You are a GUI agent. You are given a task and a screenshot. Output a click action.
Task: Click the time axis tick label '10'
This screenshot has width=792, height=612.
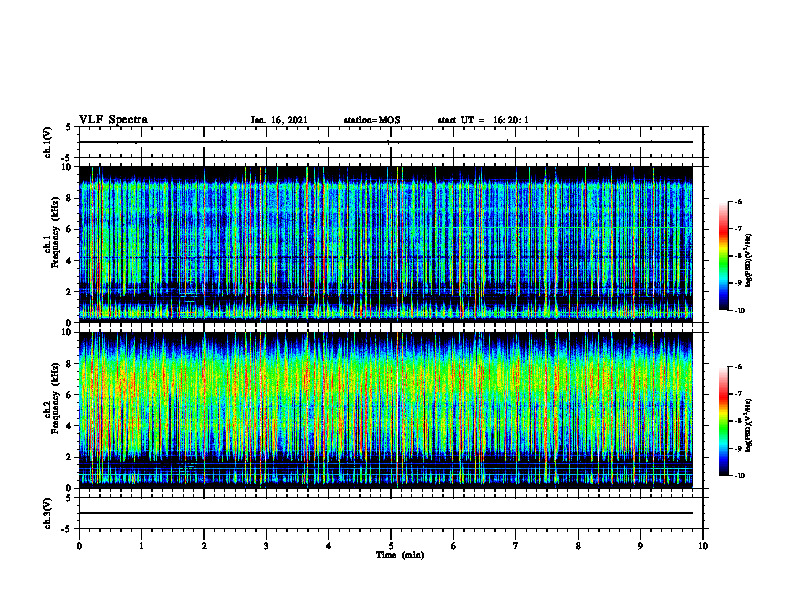703,546
